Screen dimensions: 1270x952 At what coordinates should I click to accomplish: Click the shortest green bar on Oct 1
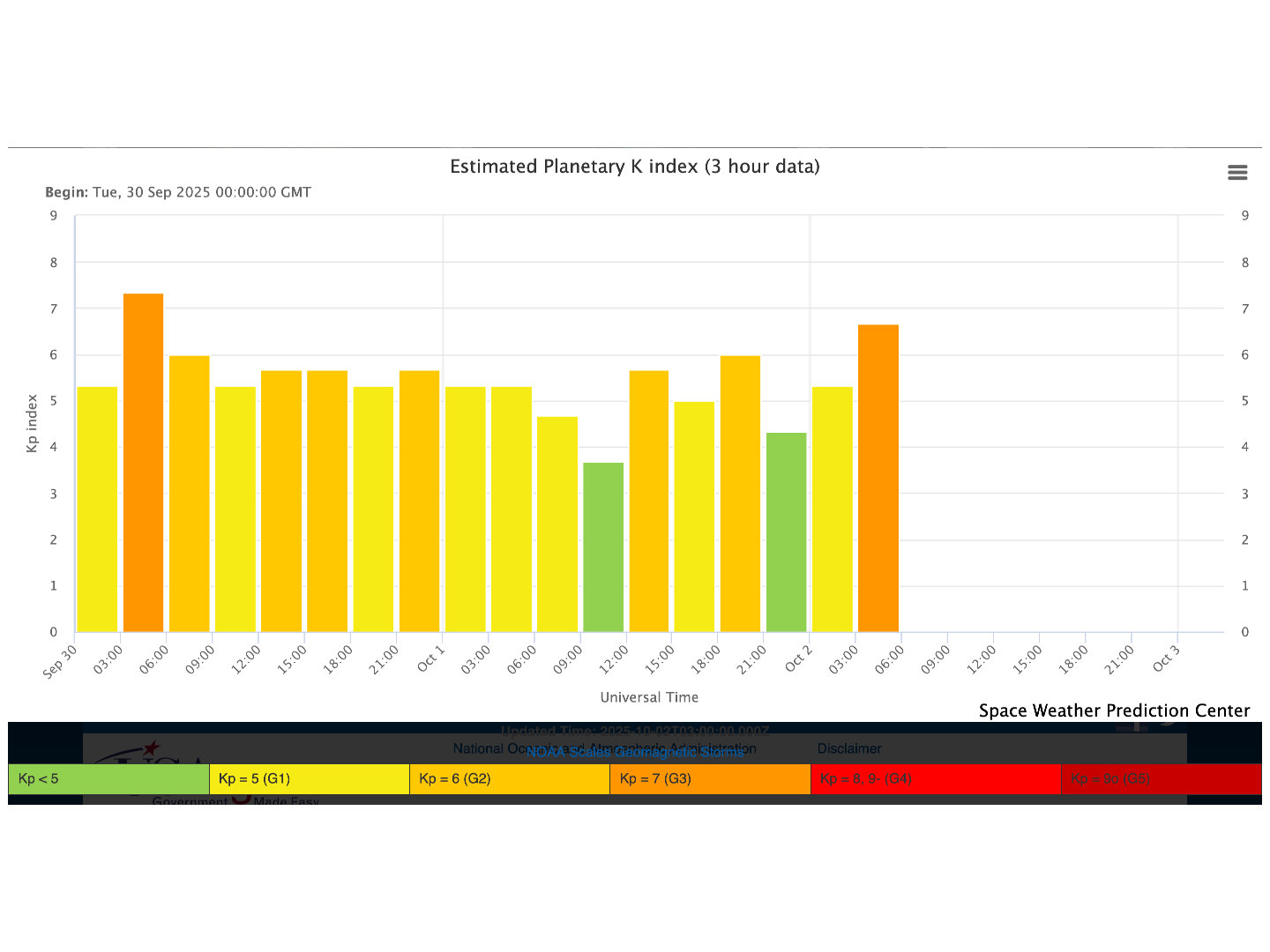coord(603,547)
